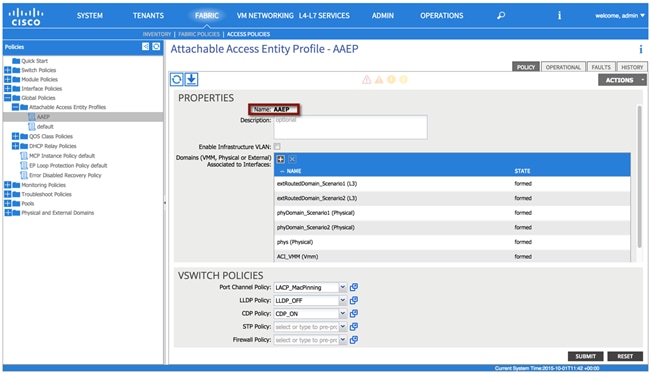
Task: Toggle Enable Infrastructure VLAN checkbox
Action: pos(277,147)
